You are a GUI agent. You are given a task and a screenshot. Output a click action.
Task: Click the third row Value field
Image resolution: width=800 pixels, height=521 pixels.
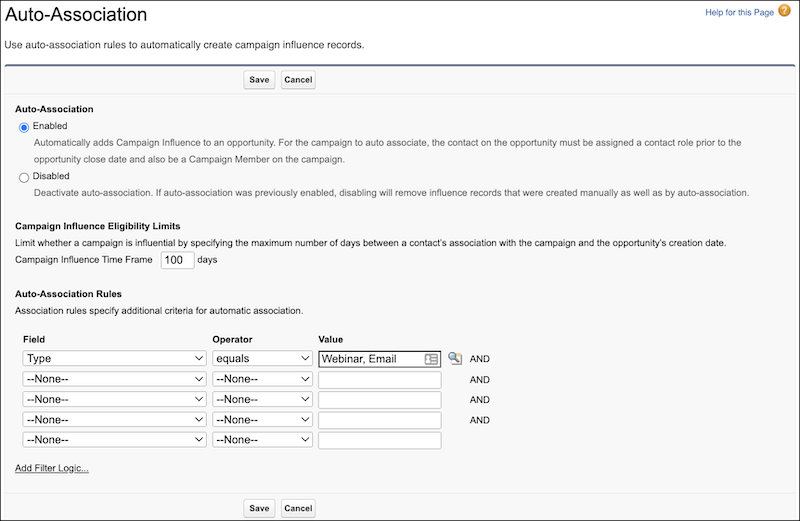(380, 400)
